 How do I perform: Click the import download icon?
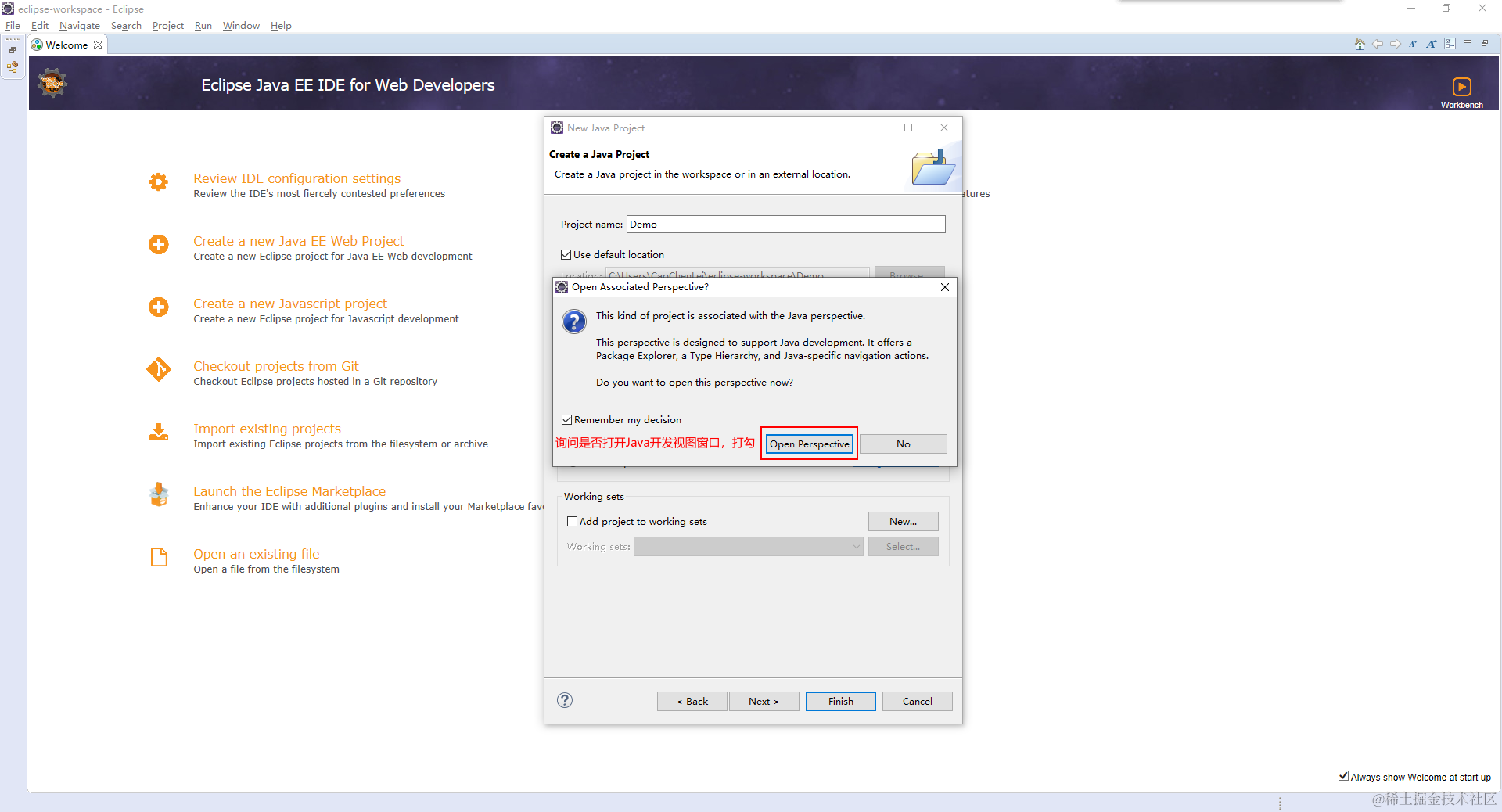pos(159,432)
